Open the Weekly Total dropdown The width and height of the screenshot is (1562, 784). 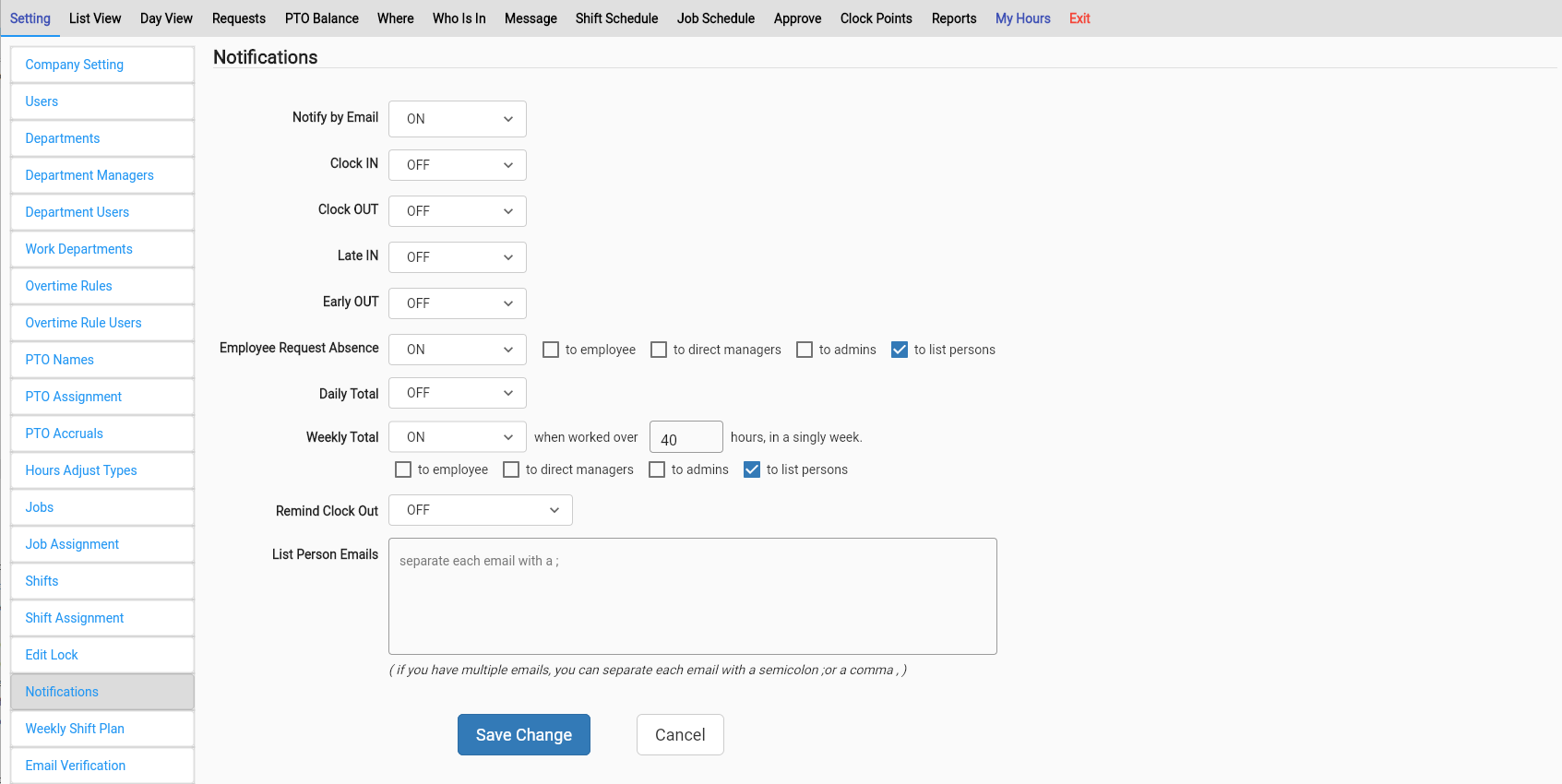458,437
